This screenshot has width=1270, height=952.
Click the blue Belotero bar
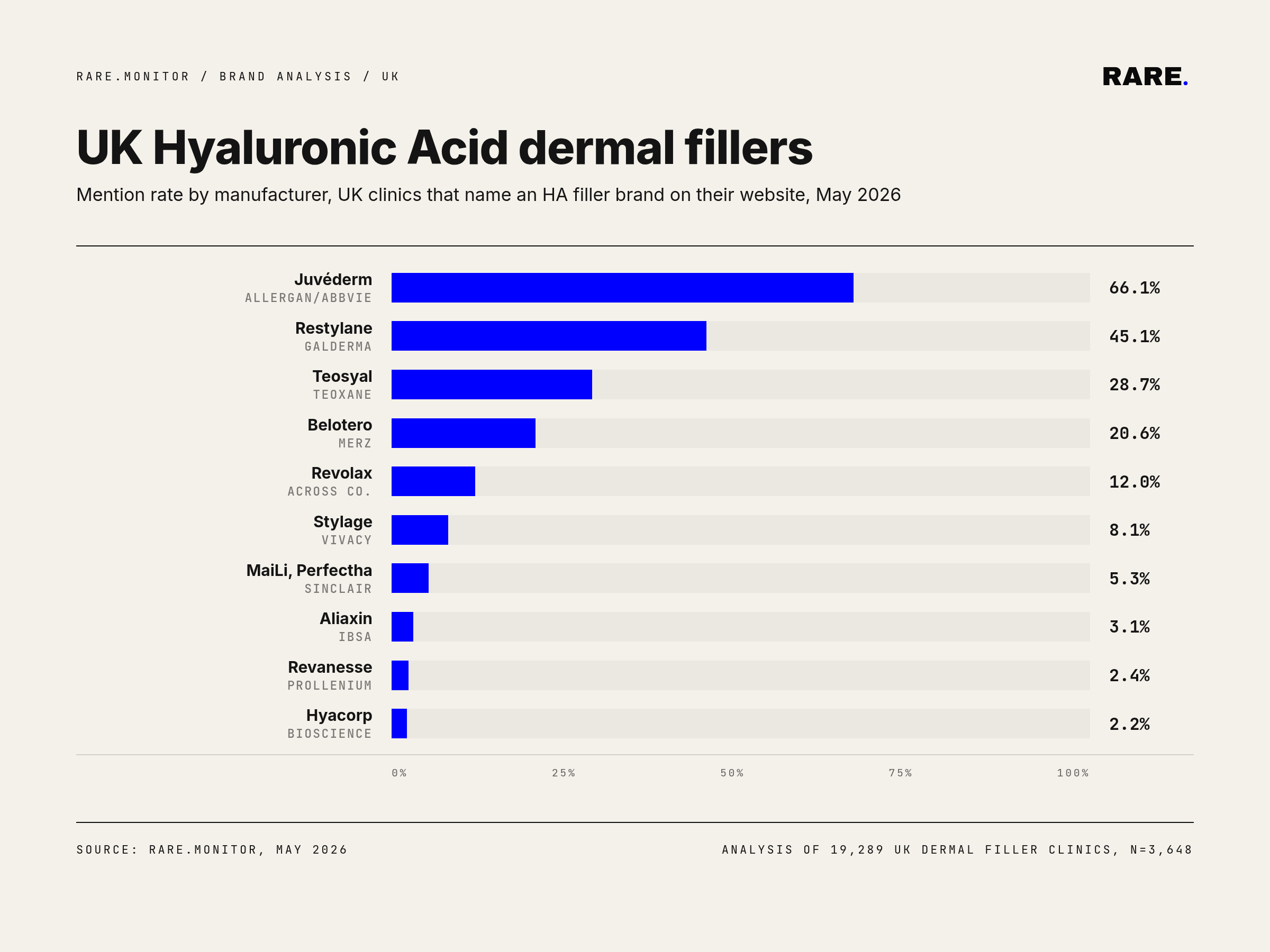[x=464, y=433]
